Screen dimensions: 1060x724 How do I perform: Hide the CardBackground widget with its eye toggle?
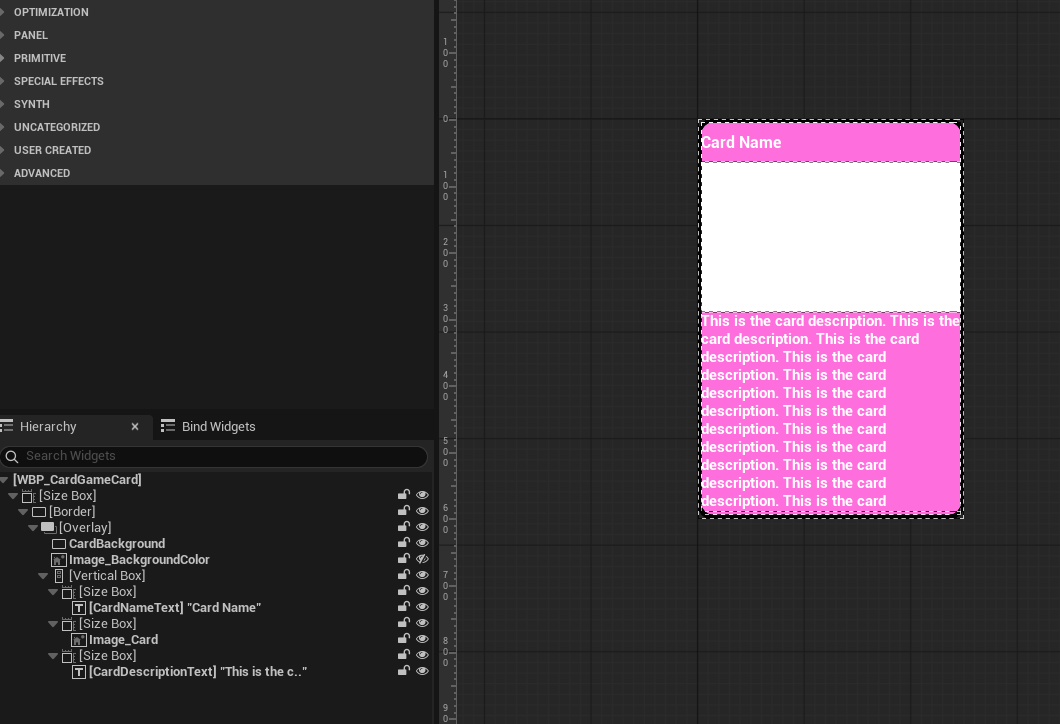pos(422,542)
